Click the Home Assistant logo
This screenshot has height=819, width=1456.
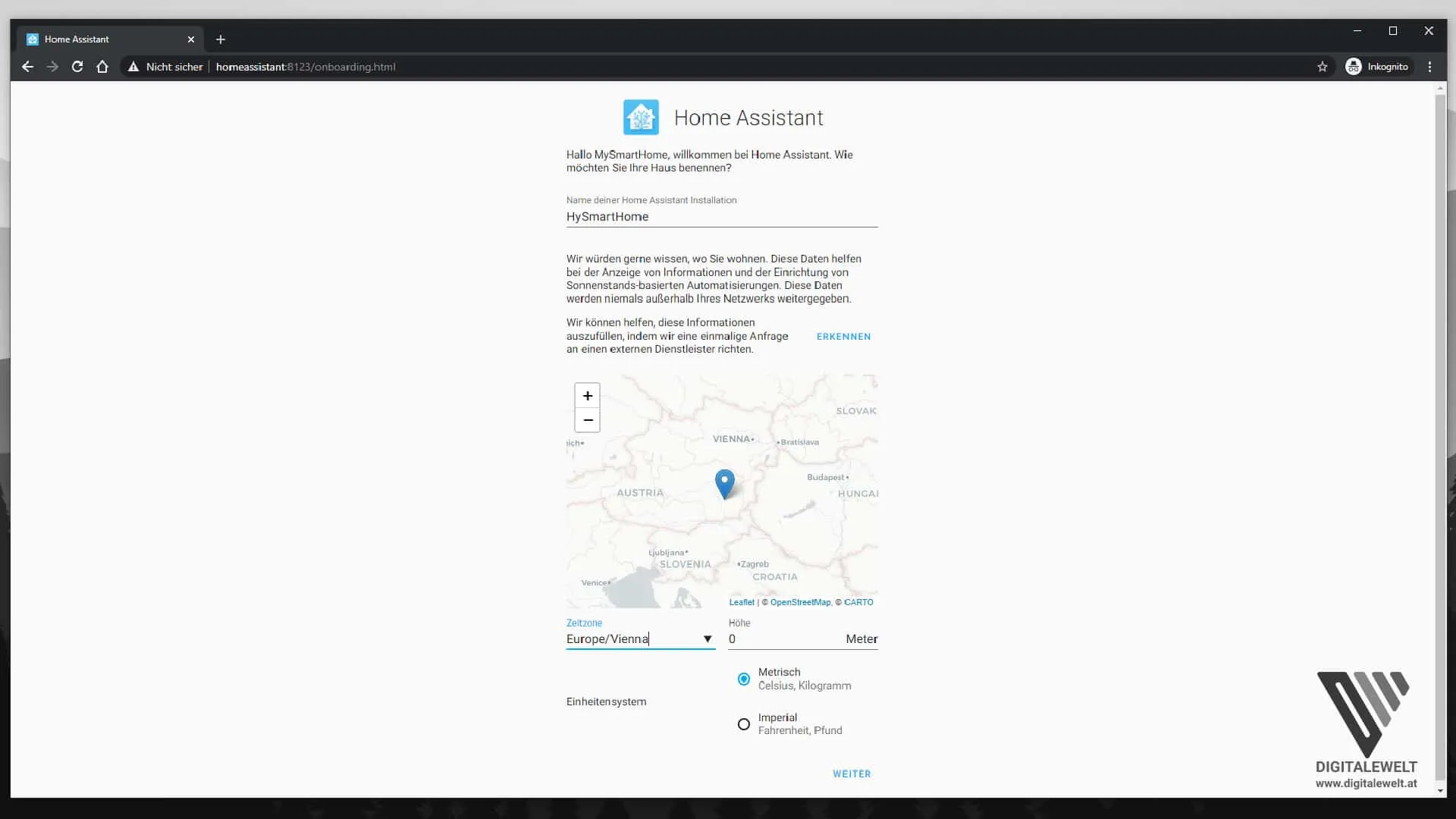(x=641, y=118)
